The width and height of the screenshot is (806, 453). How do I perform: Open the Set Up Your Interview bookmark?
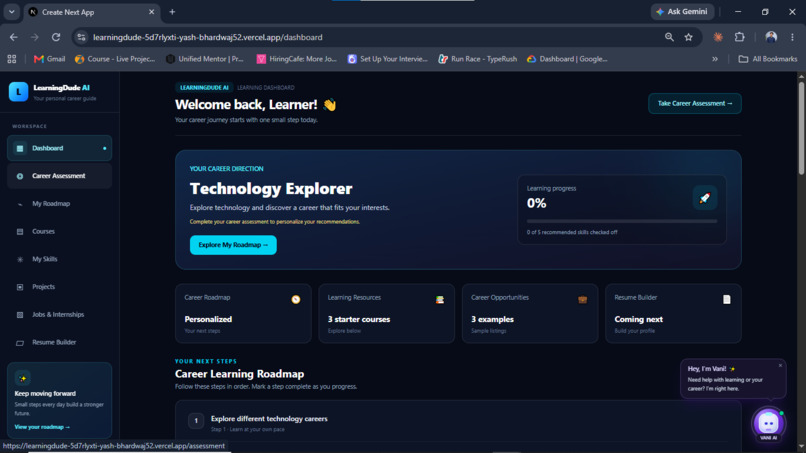(388, 59)
